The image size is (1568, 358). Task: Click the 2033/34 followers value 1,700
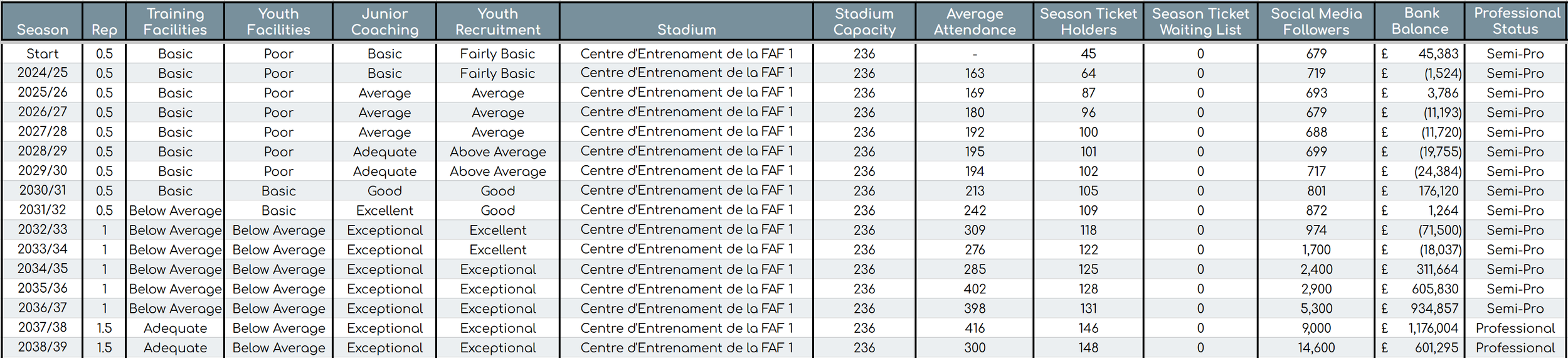(x=1316, y=249)
